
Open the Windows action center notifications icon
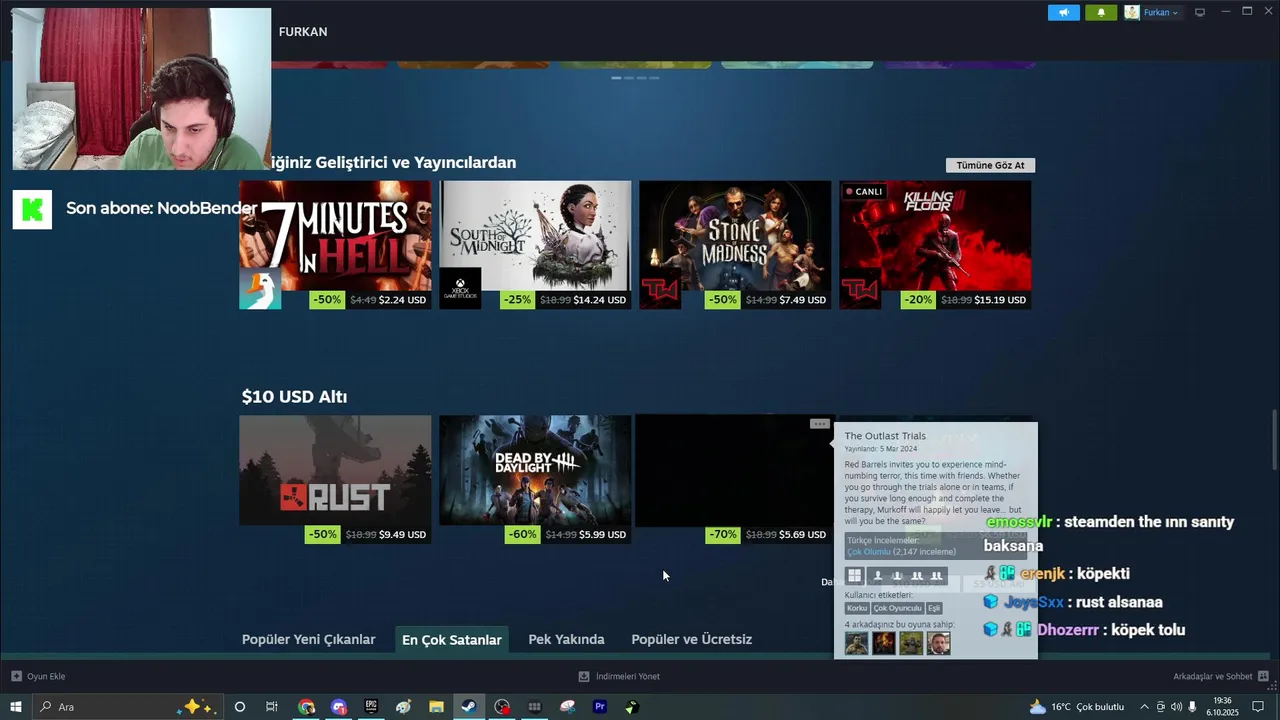(1258, 707)
